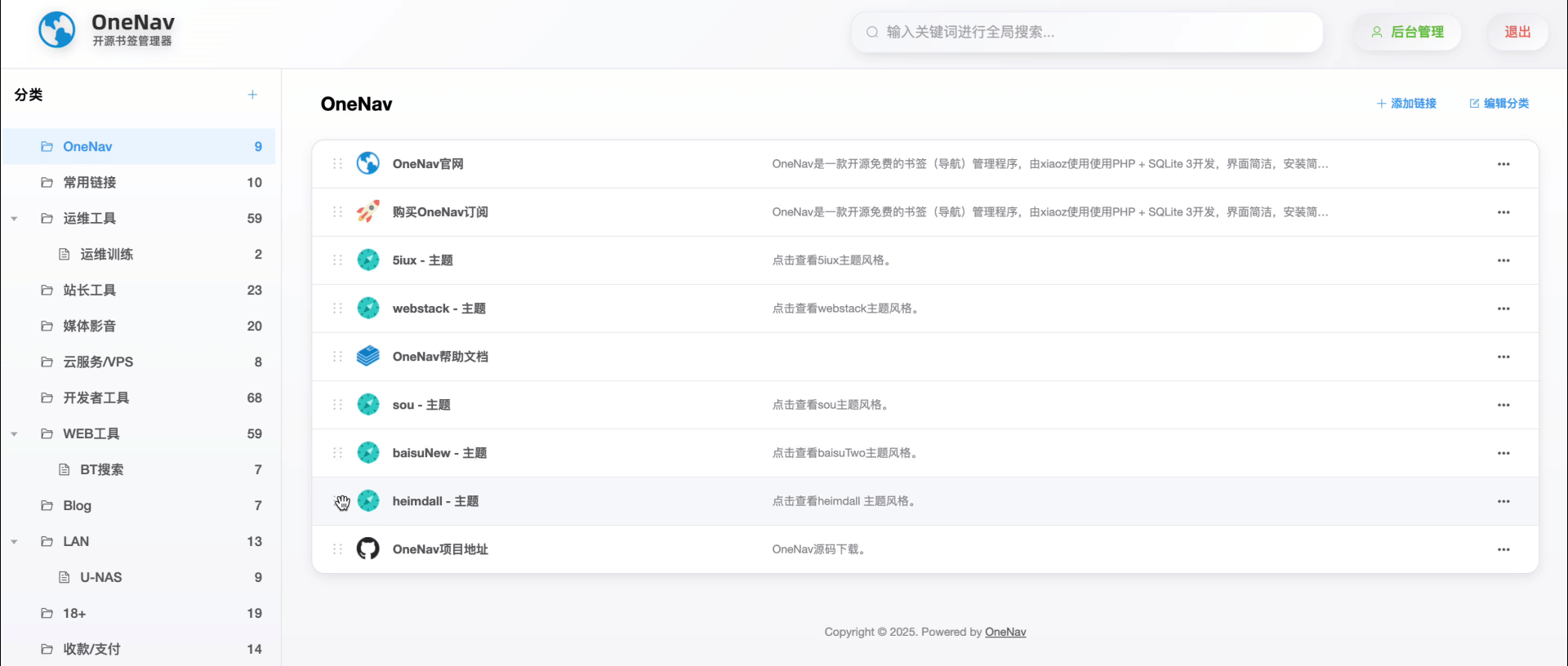Image resolution: width=1568 pixels, height=666 pixels.
Task: Click the 添加链接 button
Action: point(1406,104)
